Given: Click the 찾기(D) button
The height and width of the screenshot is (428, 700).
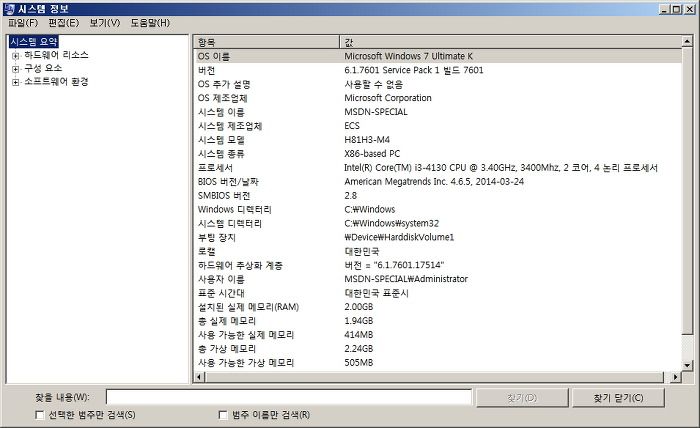Looking at the screenshot, I should click(522, 398).
